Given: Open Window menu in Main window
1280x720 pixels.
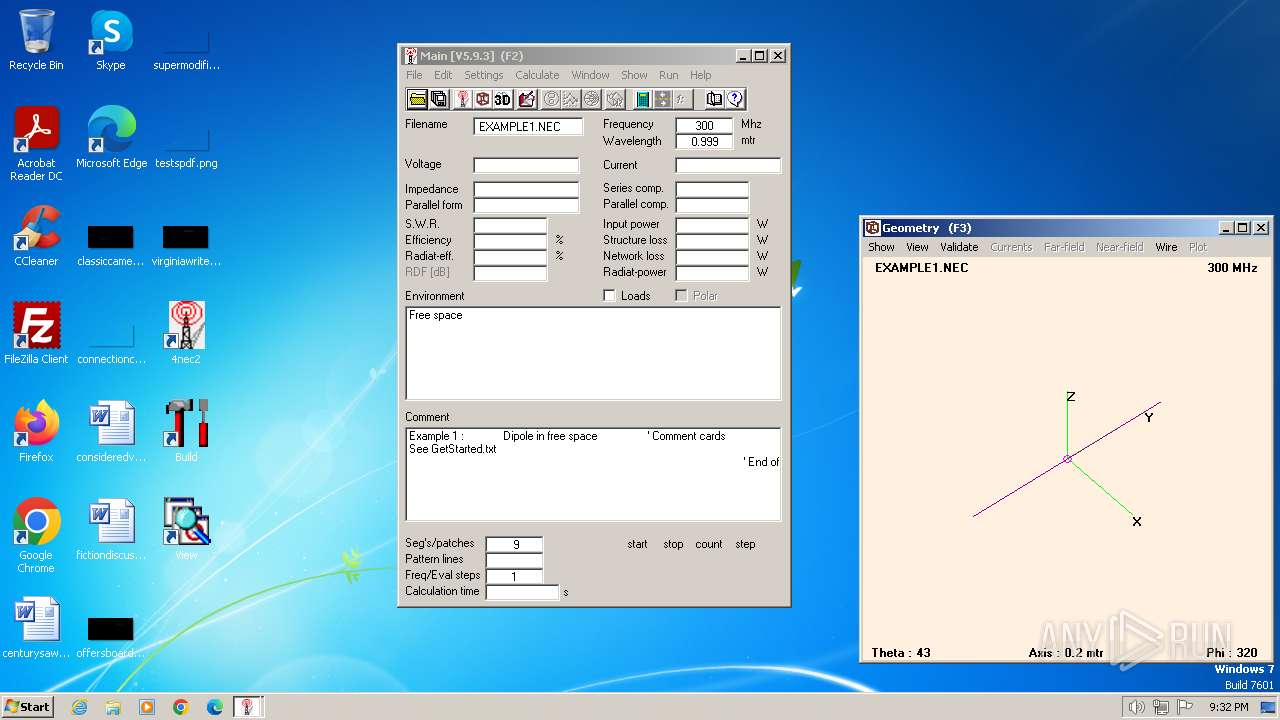Looking at the screenshot, I should (590, 75).
